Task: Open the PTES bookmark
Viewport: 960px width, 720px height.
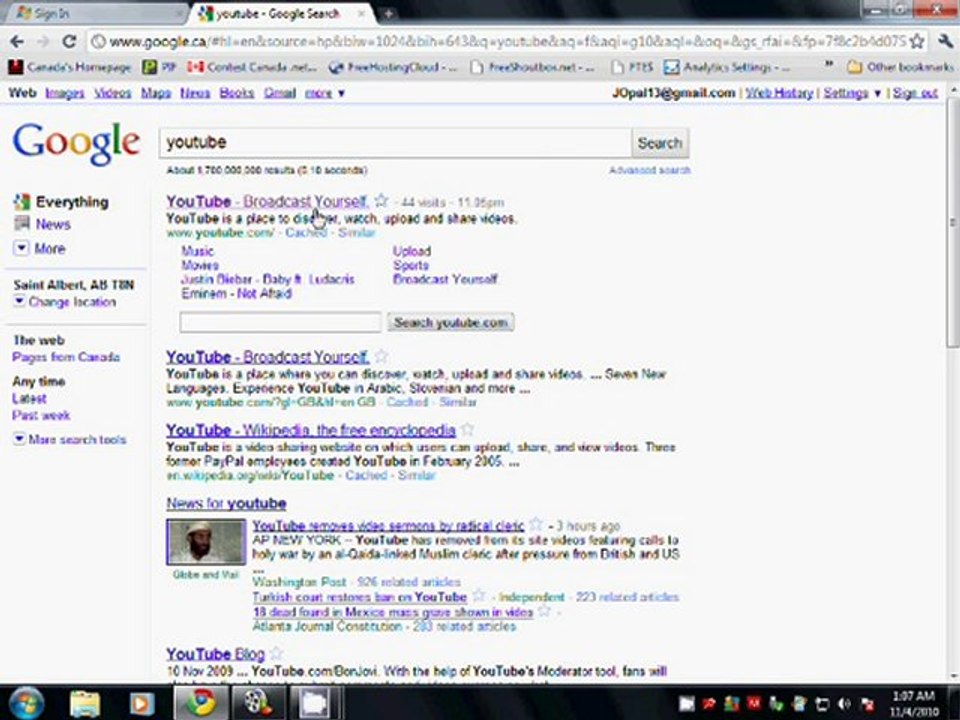Action: tap(632, 67)
